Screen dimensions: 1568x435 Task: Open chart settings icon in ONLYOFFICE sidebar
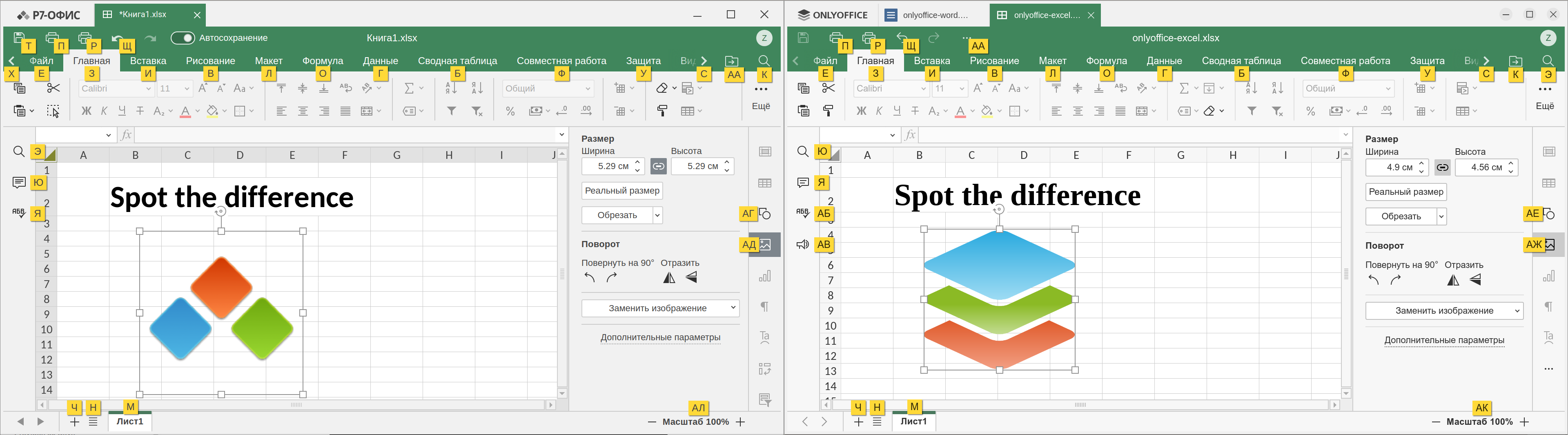1549,276
